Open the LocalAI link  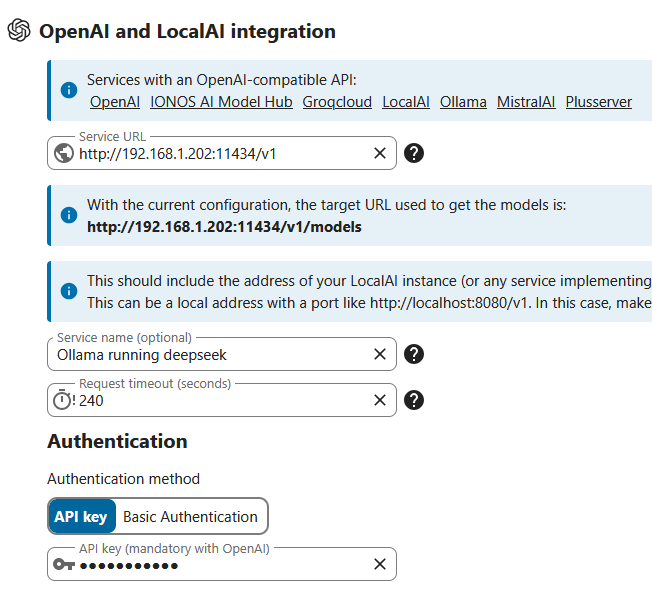click(406, 102)
